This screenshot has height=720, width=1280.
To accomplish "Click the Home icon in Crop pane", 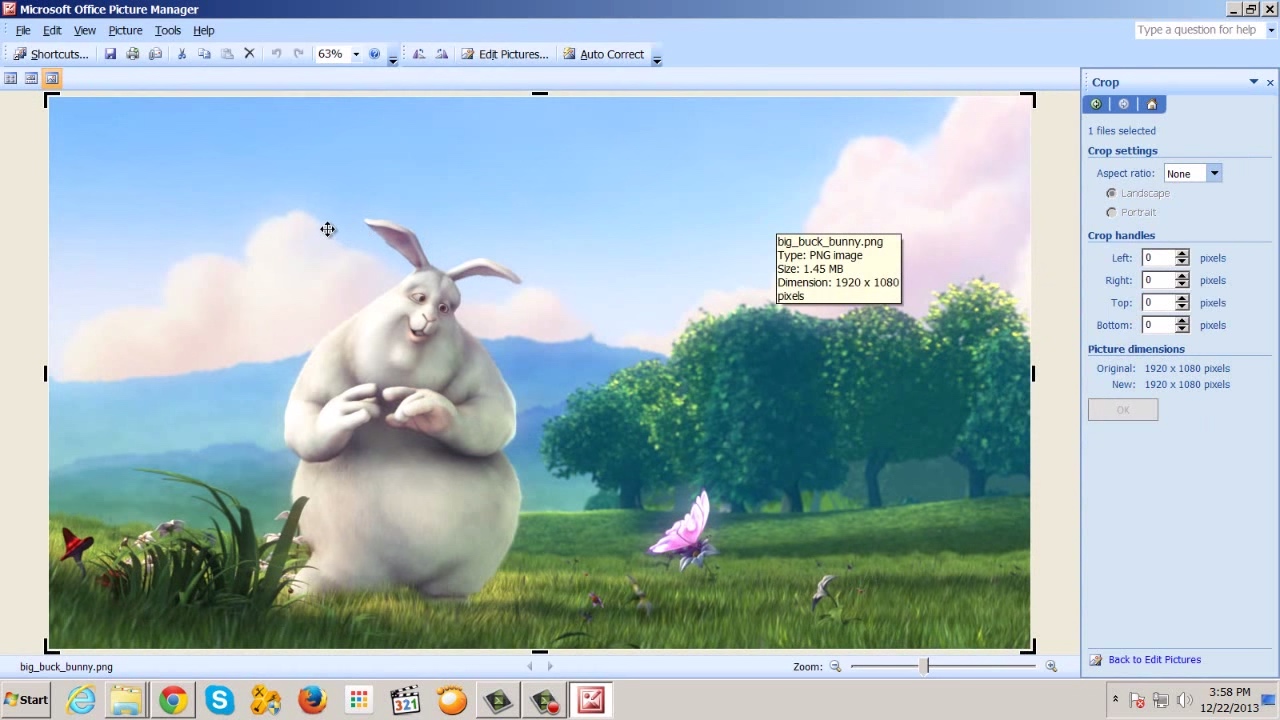I will (1151, 104).
